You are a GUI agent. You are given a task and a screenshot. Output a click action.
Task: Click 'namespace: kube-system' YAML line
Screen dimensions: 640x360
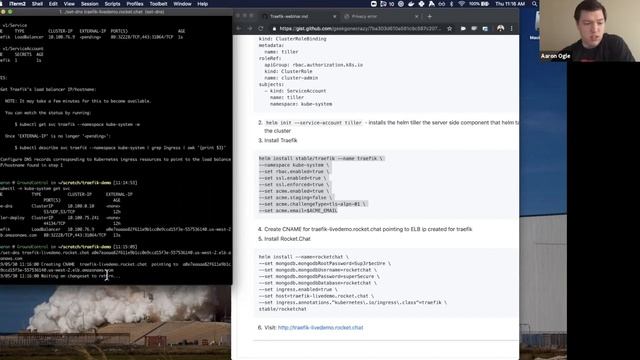pos(301,104)
